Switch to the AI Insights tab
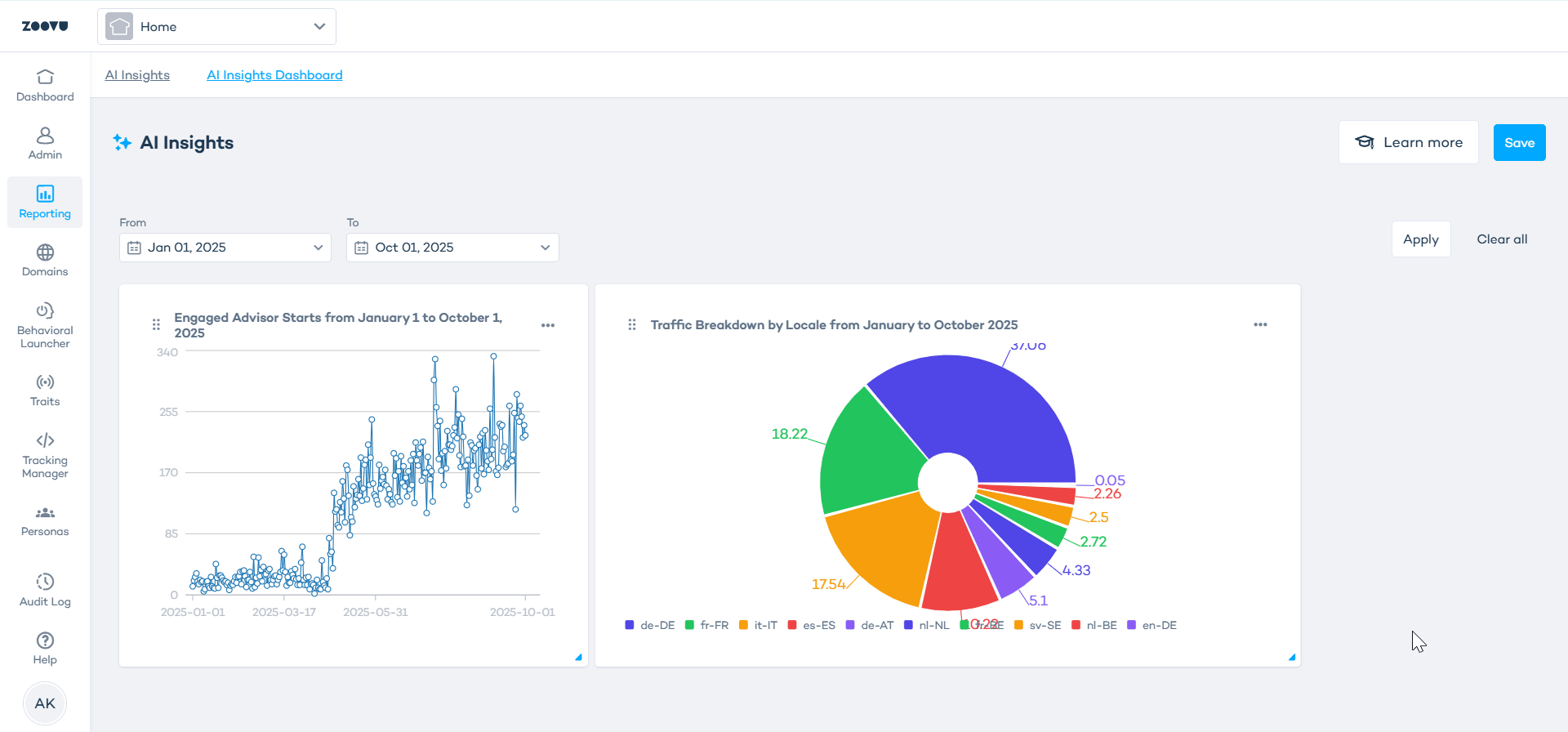This screenshot has height=732, width=1568. [x=137, y=75]
